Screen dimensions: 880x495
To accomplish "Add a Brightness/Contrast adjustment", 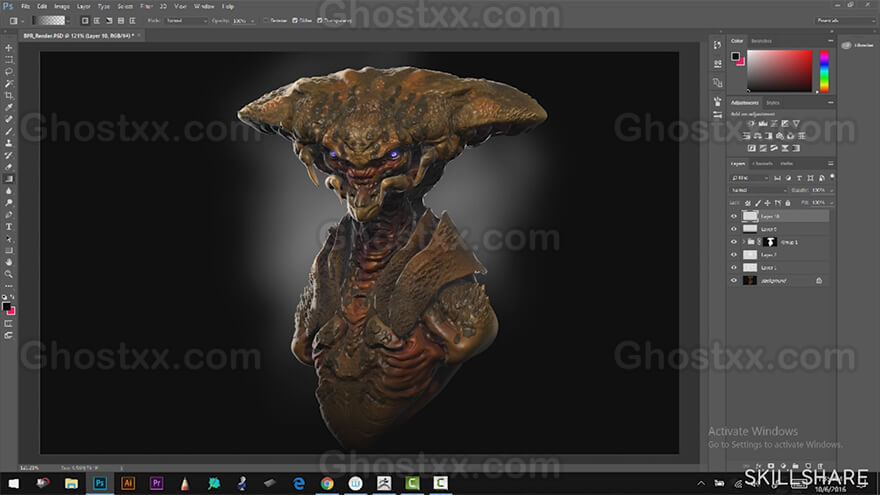I will [x=751, y=123].
